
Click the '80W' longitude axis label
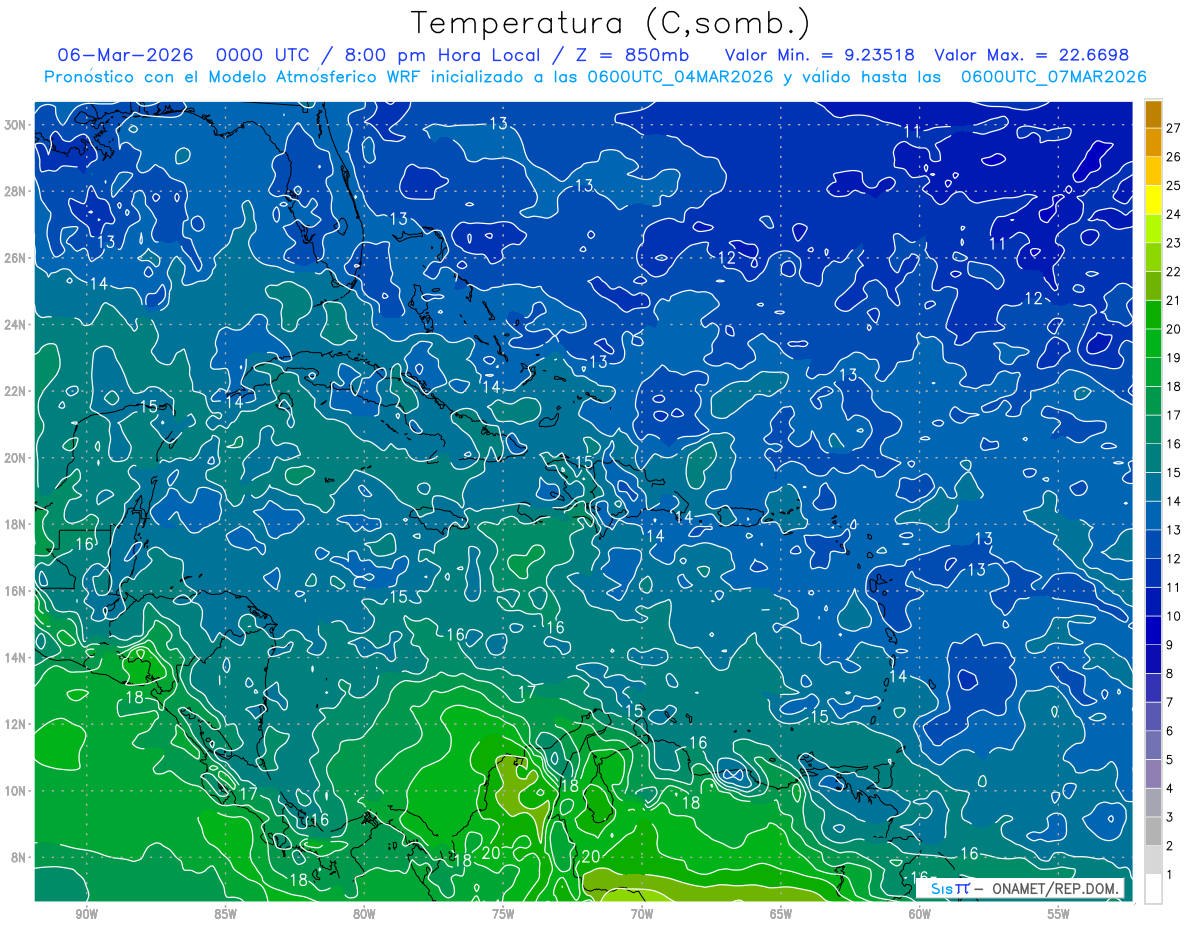click(x=364, y=914)
